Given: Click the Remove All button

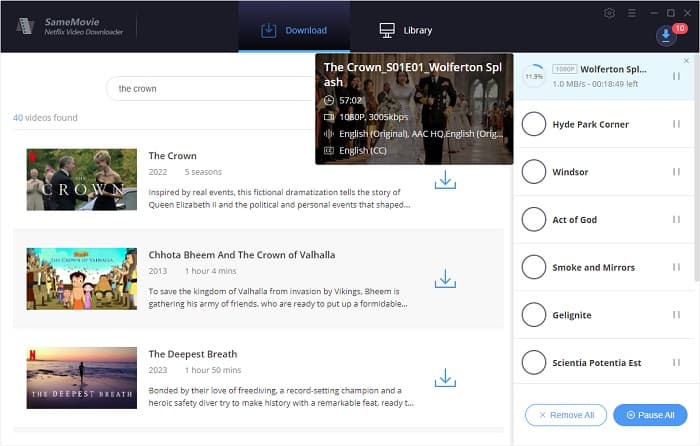Looking at the screenshot, I should [565, 414].
